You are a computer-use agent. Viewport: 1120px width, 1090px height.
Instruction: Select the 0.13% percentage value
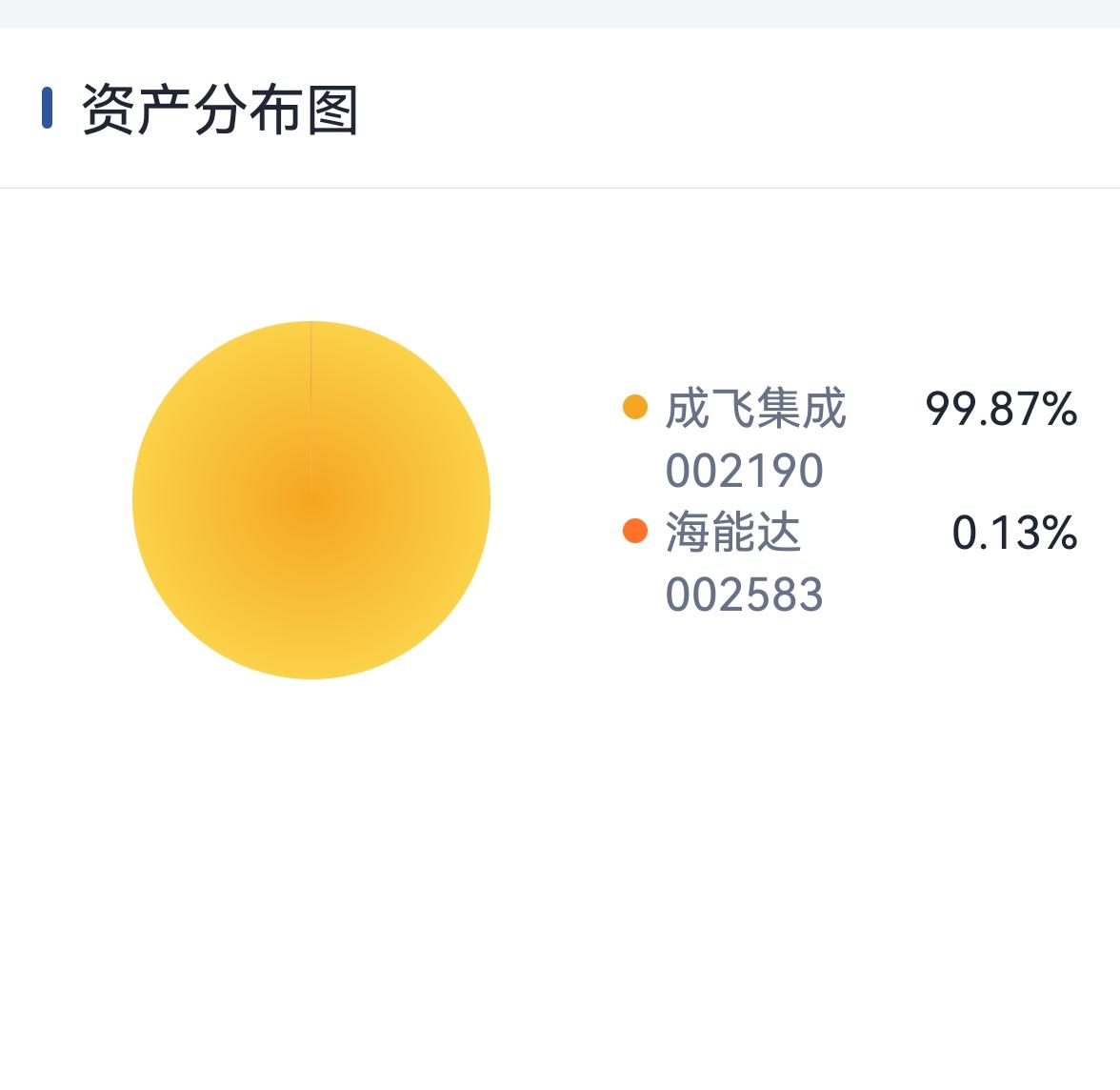pos(1013,532)
